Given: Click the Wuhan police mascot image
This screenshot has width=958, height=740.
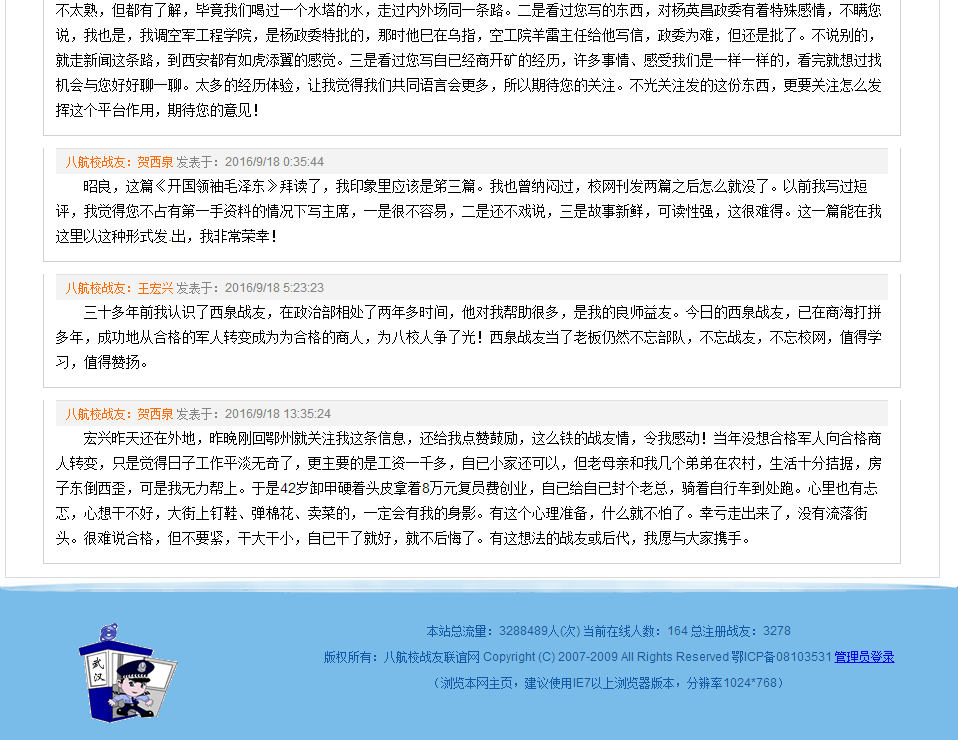Looking at the screenshot, I should click(x=126, y=672).
